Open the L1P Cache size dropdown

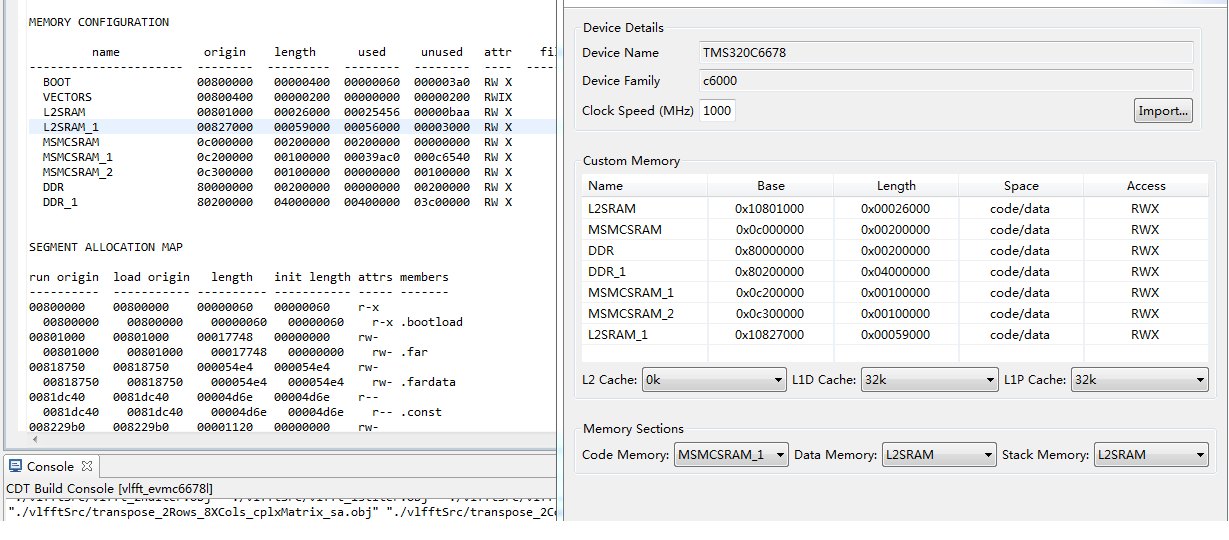point(1139,380)
